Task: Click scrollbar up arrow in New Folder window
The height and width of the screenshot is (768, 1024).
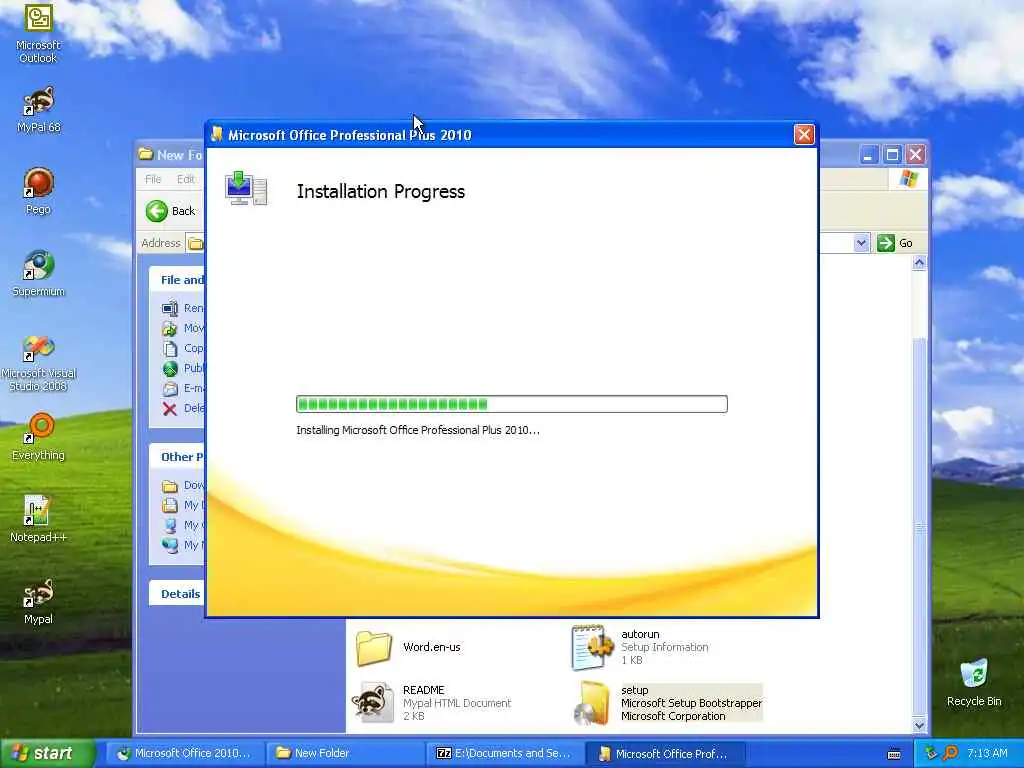Action: pos(920,263)
